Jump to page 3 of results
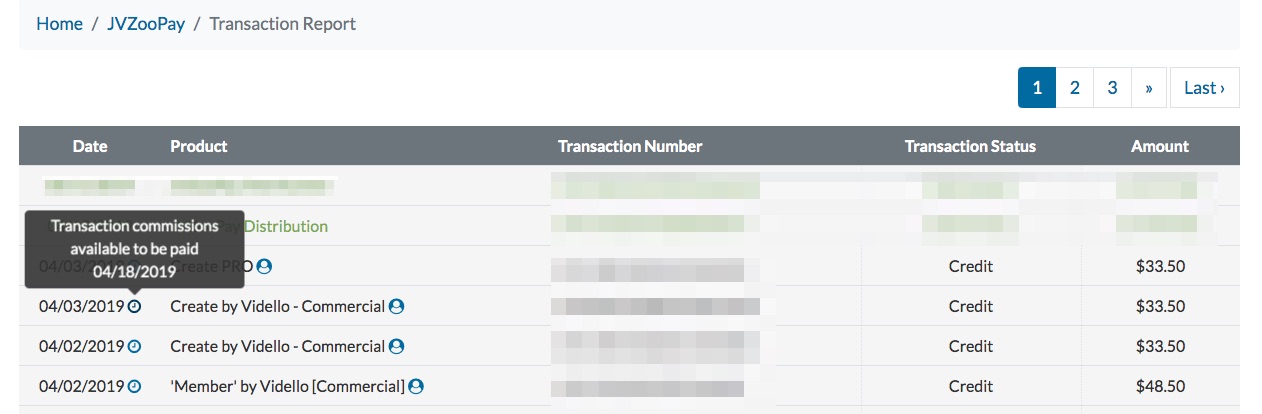Viewport: 1262px width, 414px height. [1112, 88]
